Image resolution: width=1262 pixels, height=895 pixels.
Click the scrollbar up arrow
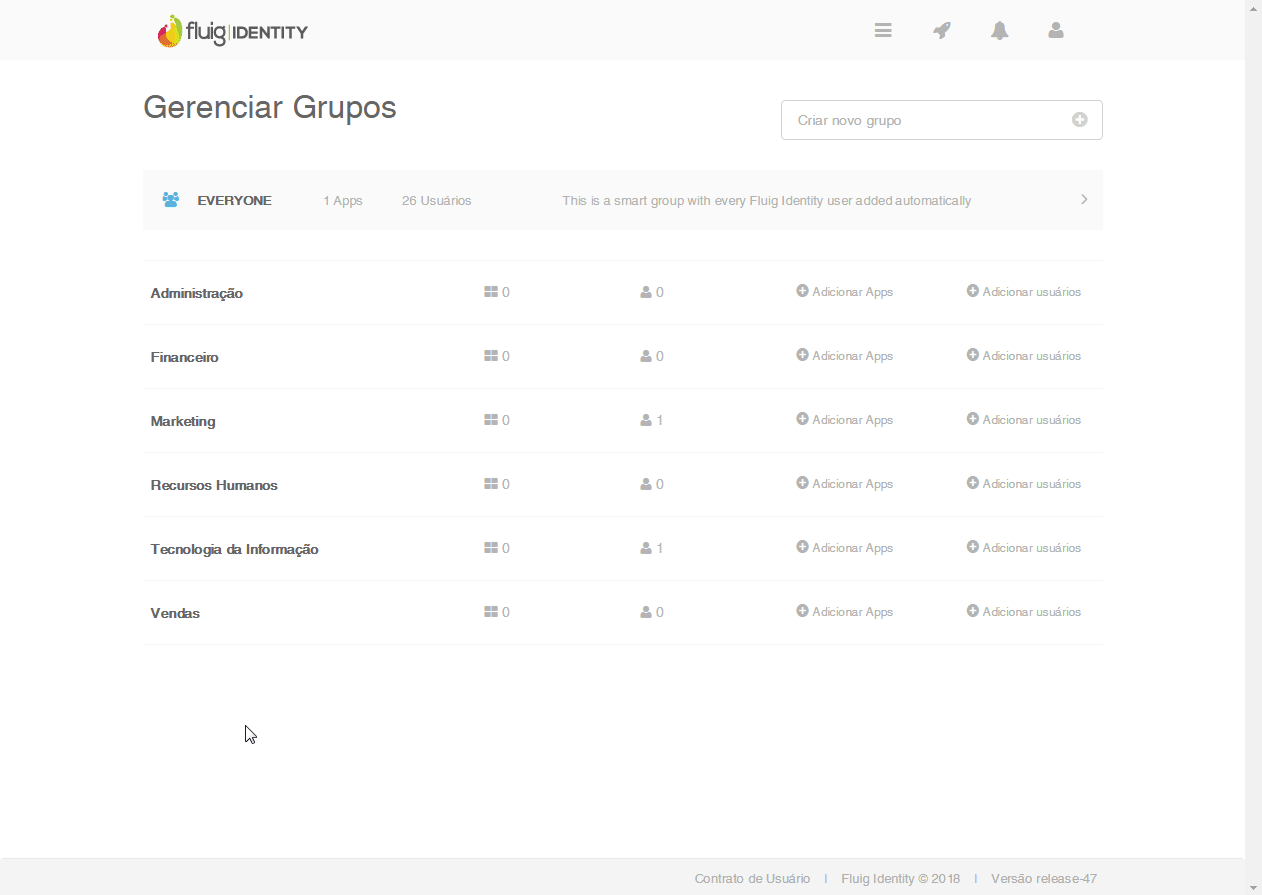tap(1253, 8)
